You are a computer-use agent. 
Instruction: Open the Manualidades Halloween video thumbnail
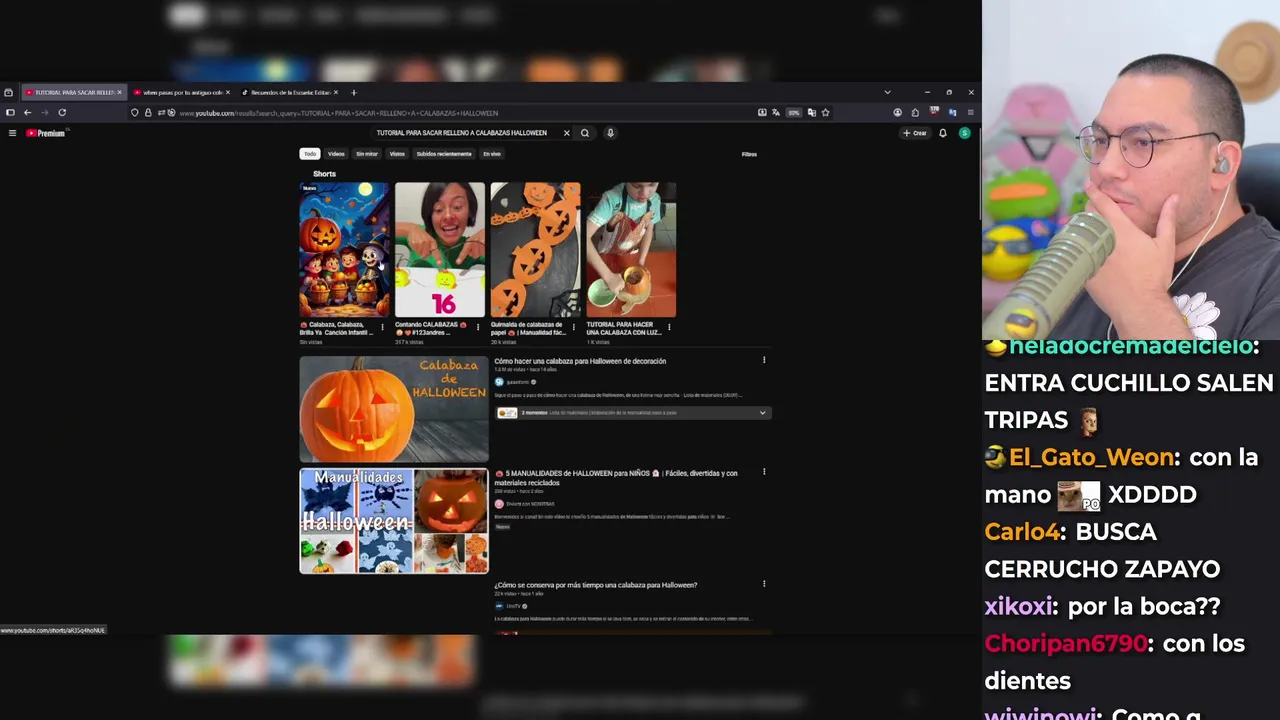pyautogui.click(x=394, y=521)
